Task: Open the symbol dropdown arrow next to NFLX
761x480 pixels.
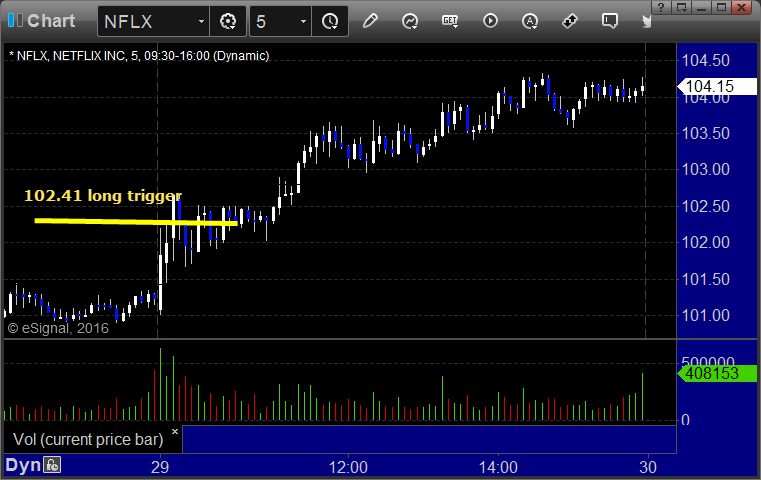Action: (201, 21)
